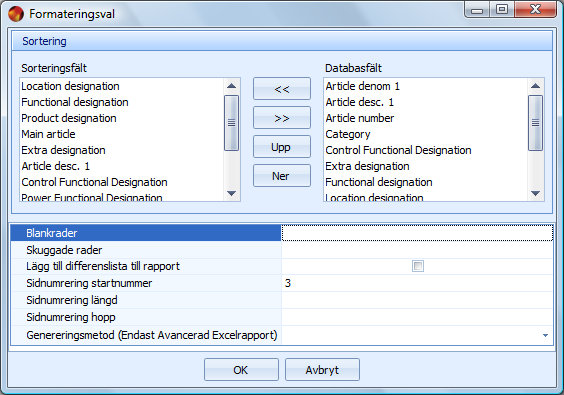Click the Sortering section header
Screen dimensions: 564x395
282,41
